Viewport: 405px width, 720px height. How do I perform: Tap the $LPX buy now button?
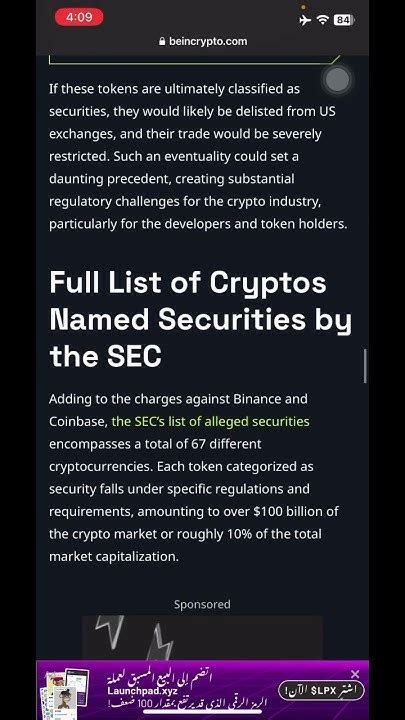pyautogui.click(x=321, y=690)
